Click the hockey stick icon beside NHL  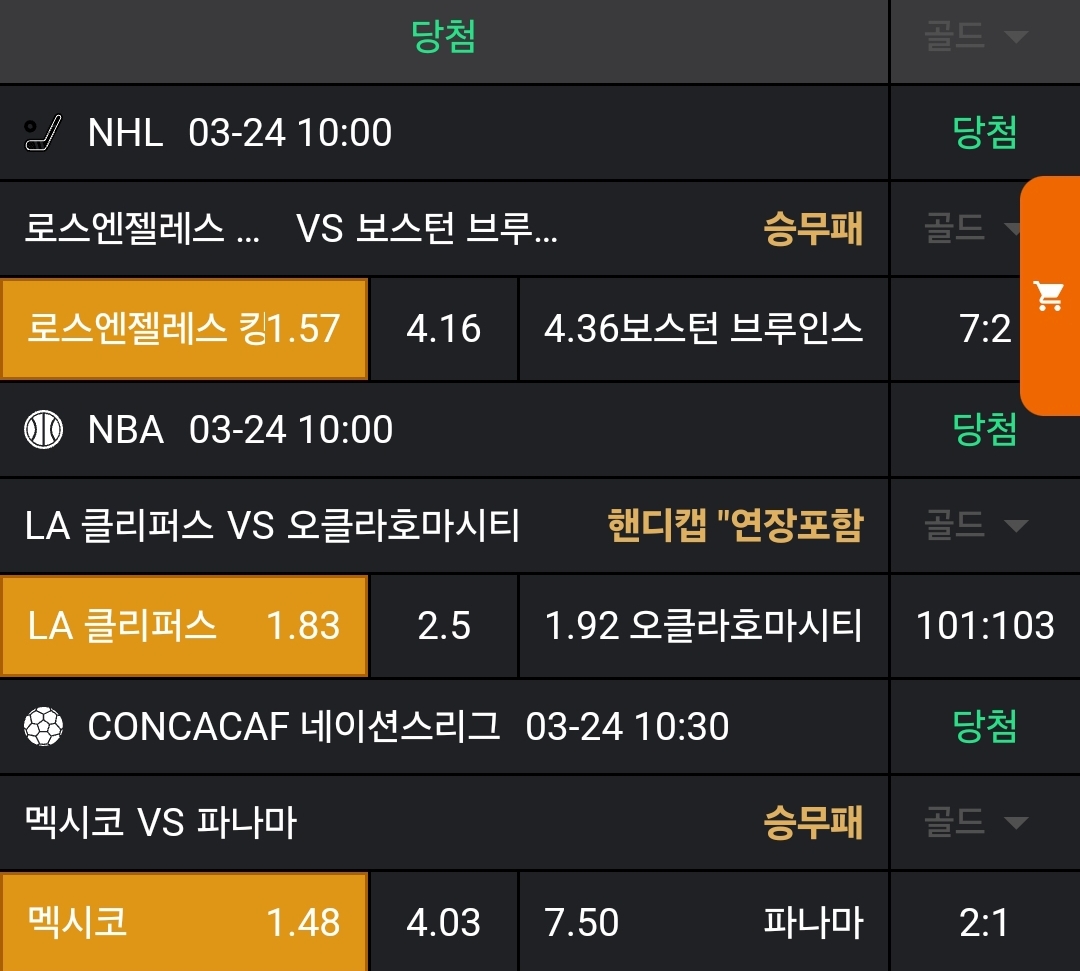tap(43, 133)
